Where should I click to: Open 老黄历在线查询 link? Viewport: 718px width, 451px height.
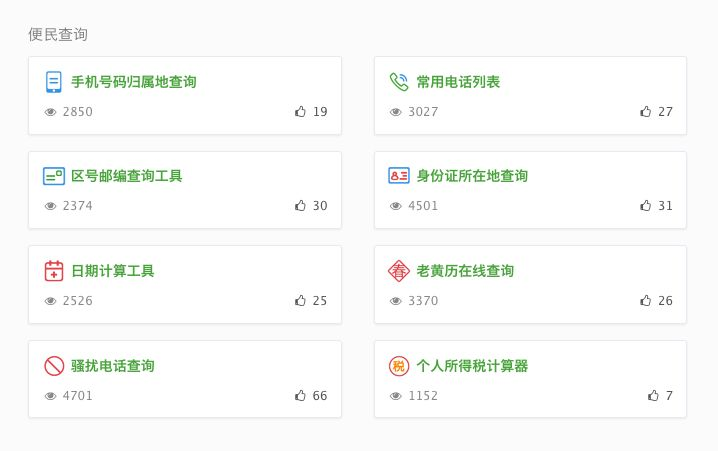coord(465,271)
